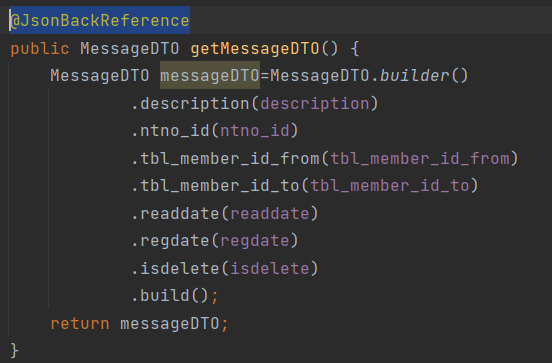Click the purple ntno_id argument
This screenshot has height=363, width=552.
tap(255, 131)
